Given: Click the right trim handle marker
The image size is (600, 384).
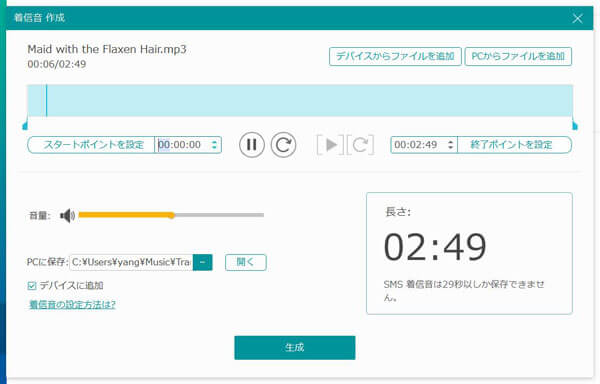Looking at the screenshot, I should 574,125.
